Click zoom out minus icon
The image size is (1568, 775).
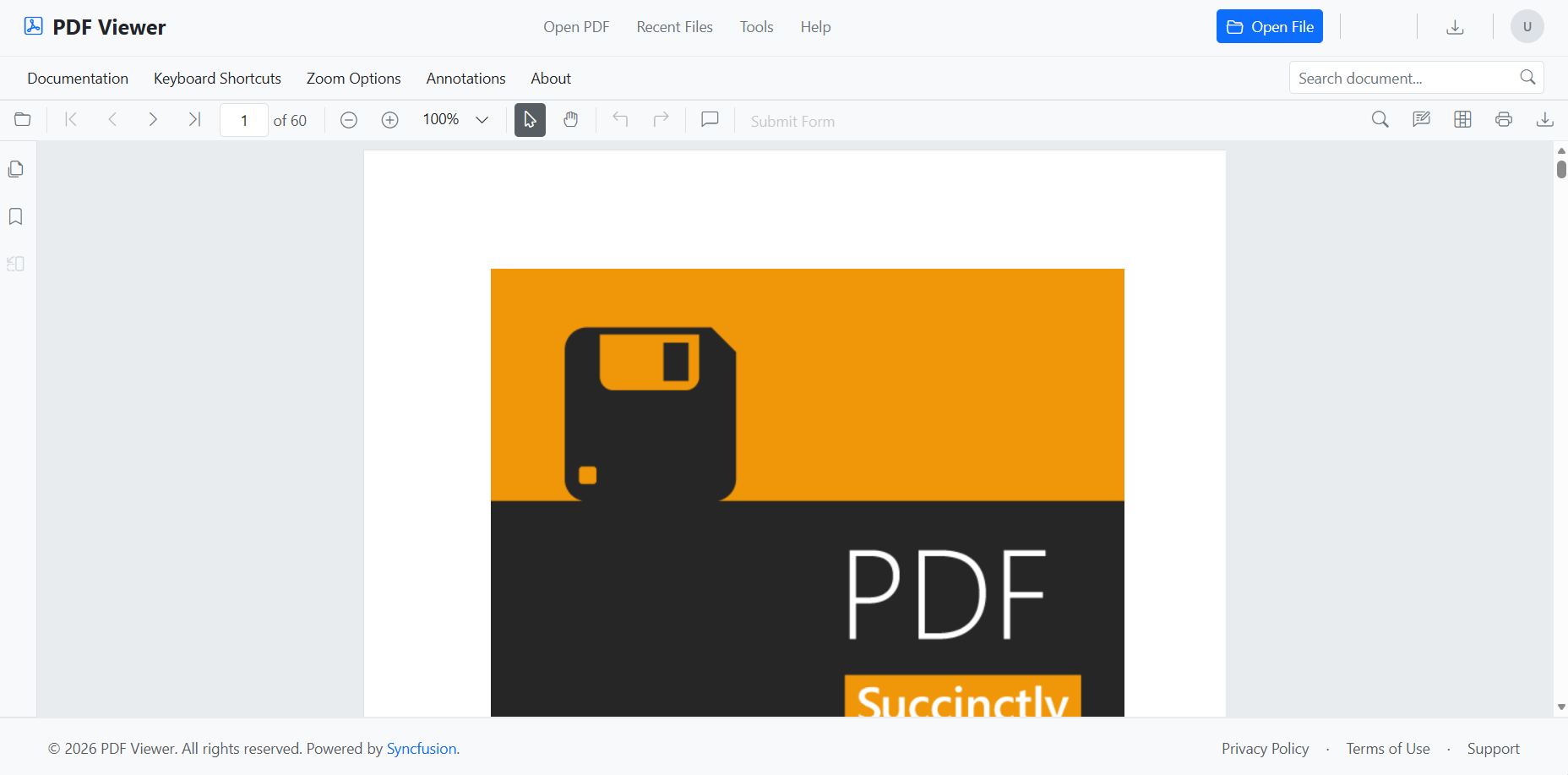349,120
